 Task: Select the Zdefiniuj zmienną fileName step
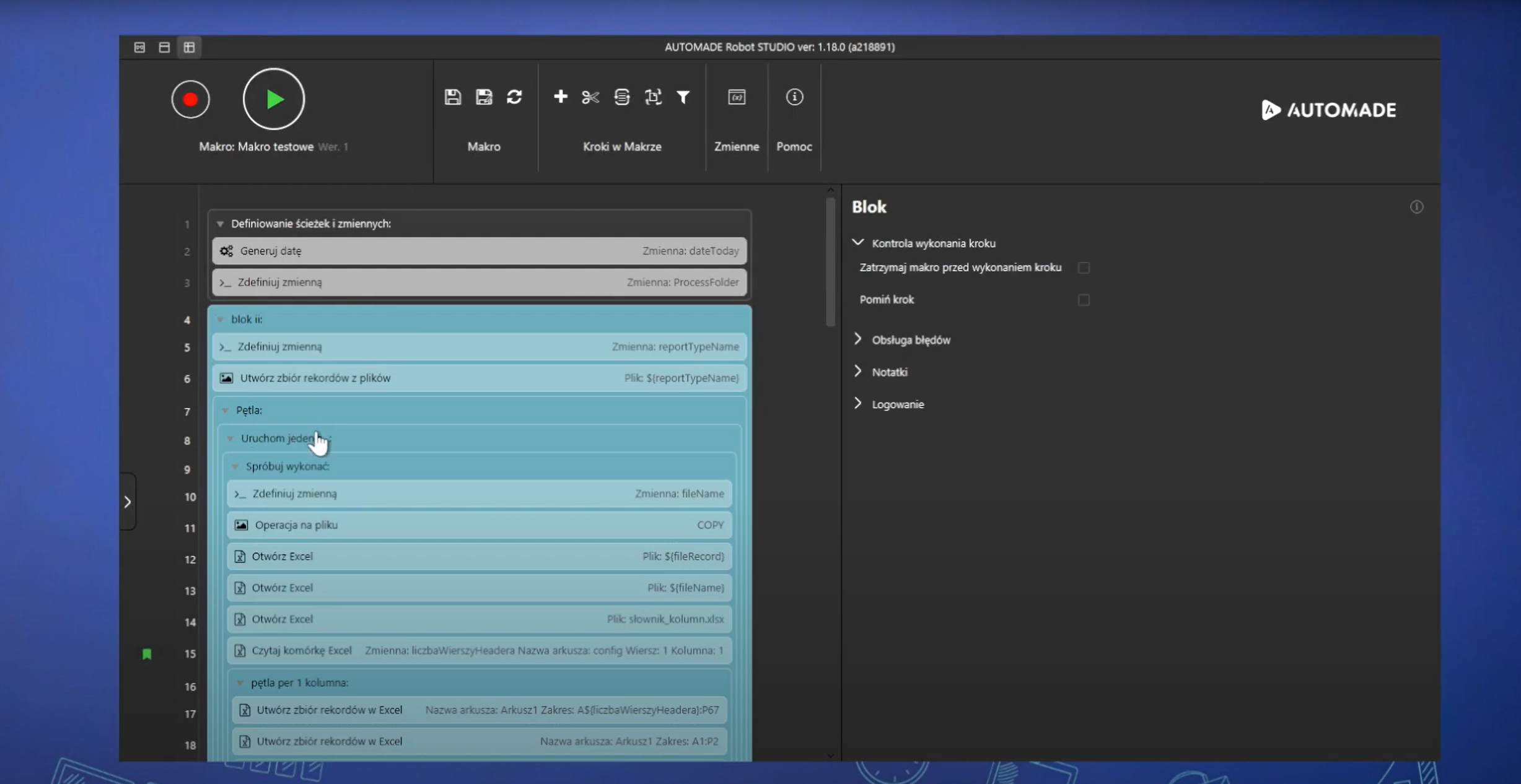tap(480, 494)
